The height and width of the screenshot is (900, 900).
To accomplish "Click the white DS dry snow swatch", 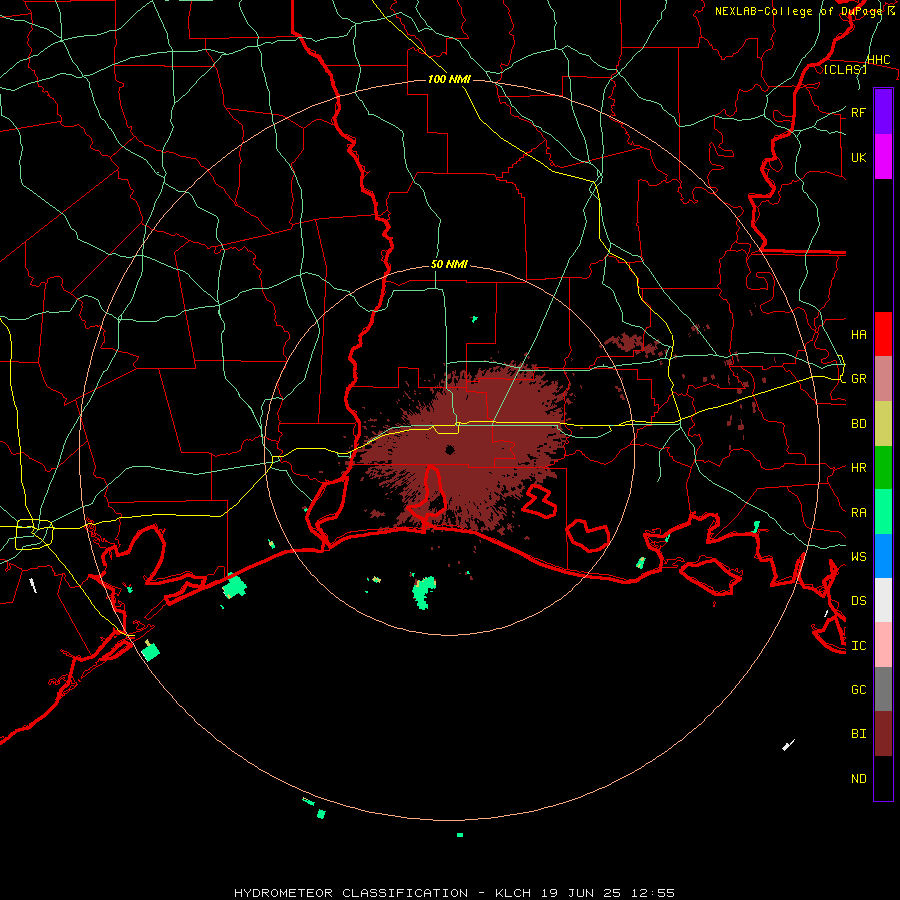I will [x=883, y=600].
